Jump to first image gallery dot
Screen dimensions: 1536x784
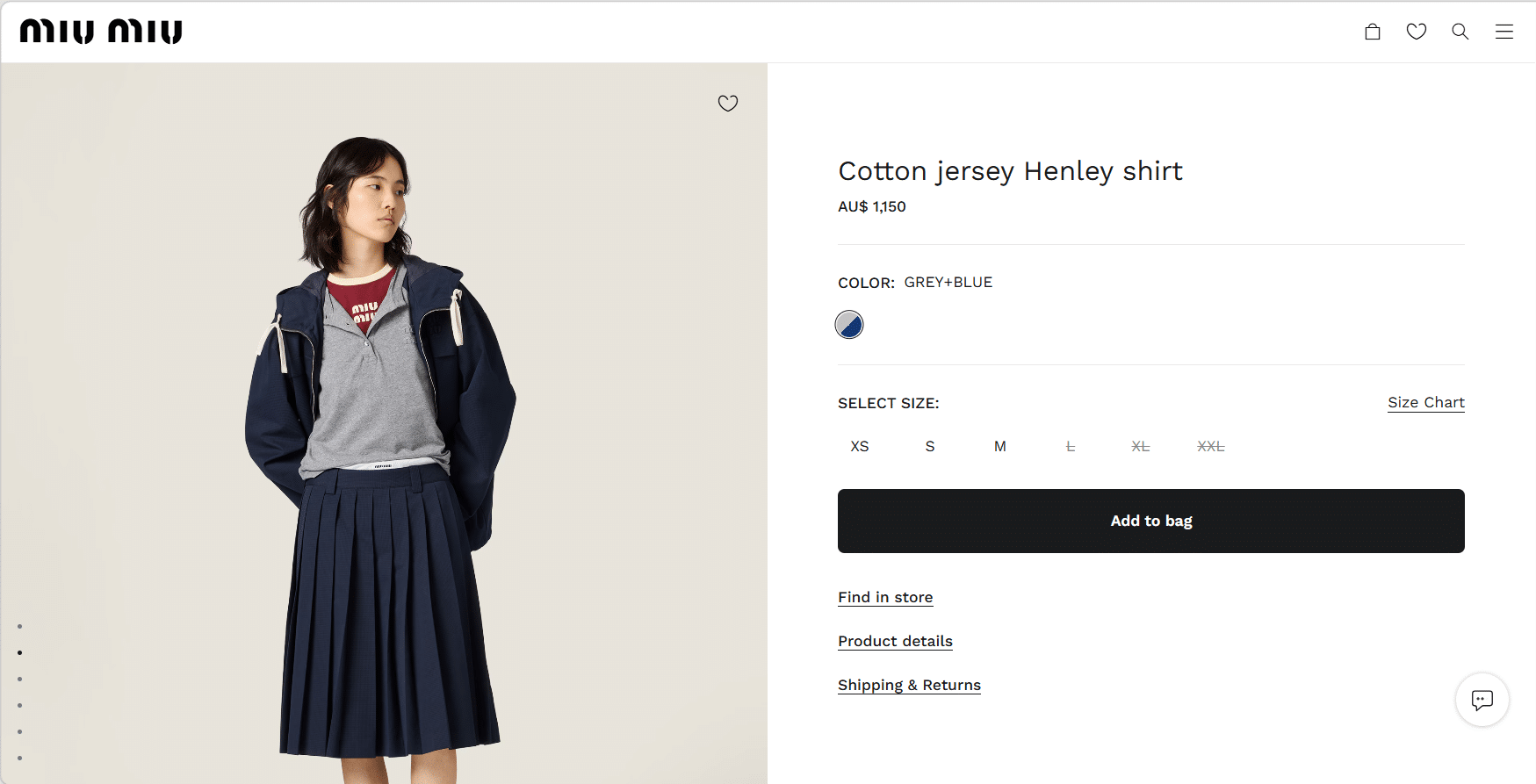coord(19,627)
